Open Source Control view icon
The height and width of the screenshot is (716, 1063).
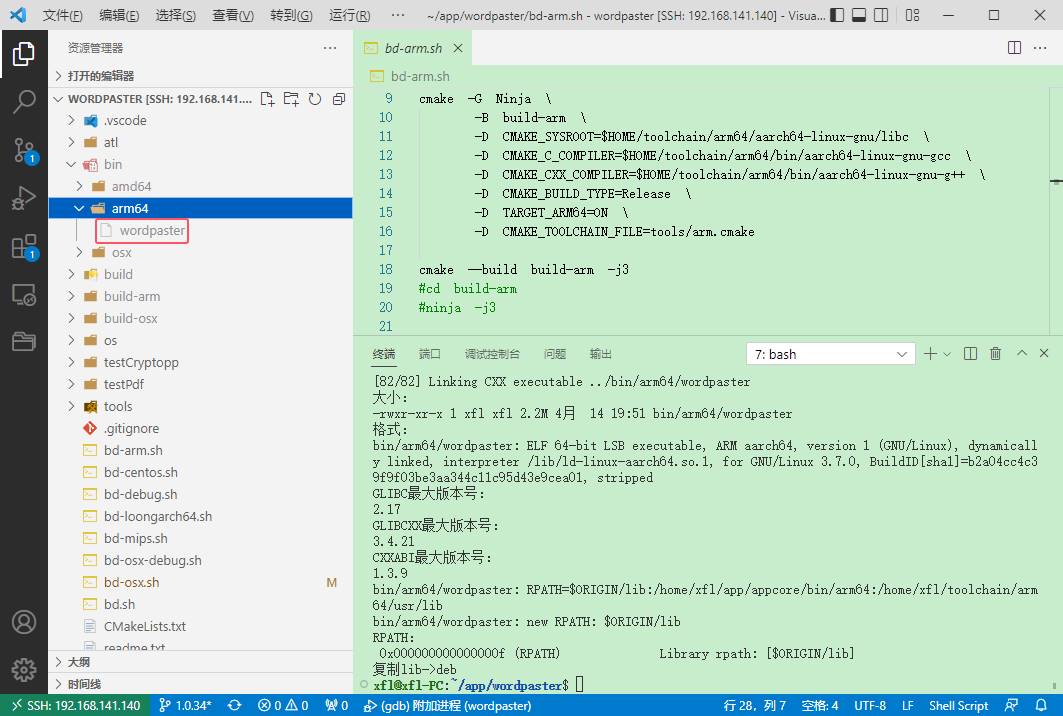click(24, 151)
